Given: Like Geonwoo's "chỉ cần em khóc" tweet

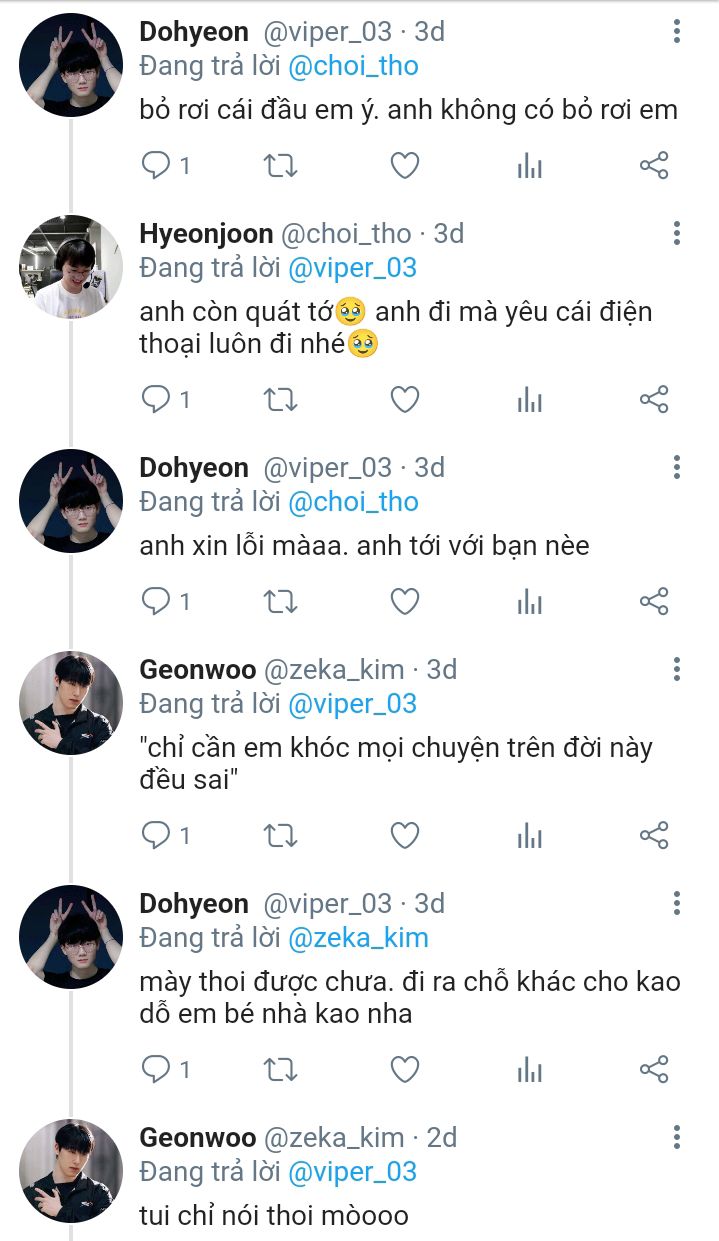Looking at the screenshot, I should pos(404,835).
